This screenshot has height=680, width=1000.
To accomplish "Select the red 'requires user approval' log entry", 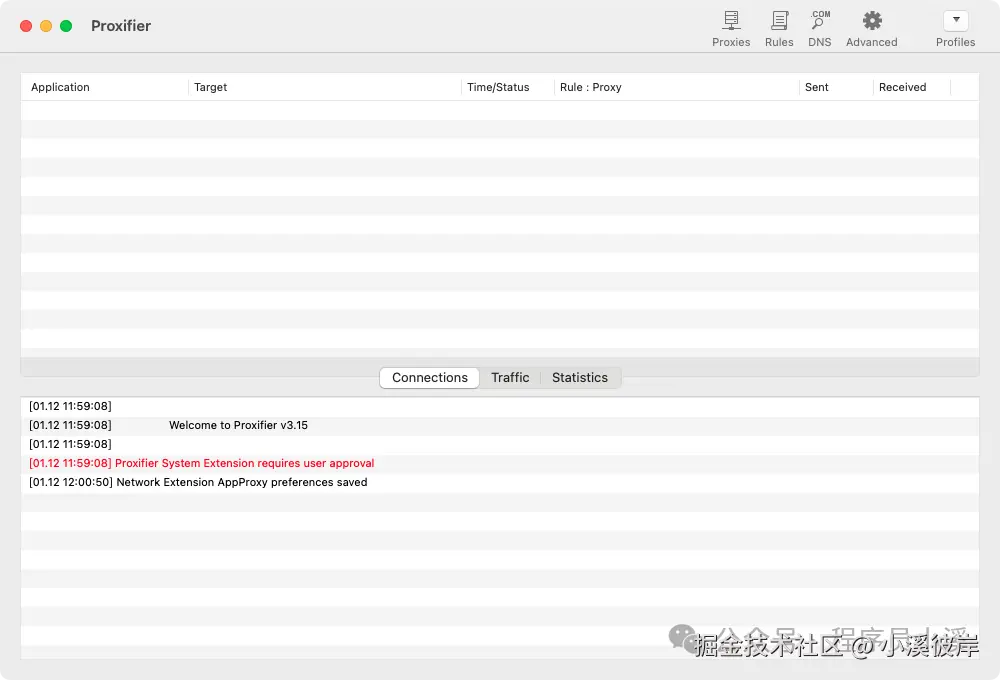I will (500, 464).
